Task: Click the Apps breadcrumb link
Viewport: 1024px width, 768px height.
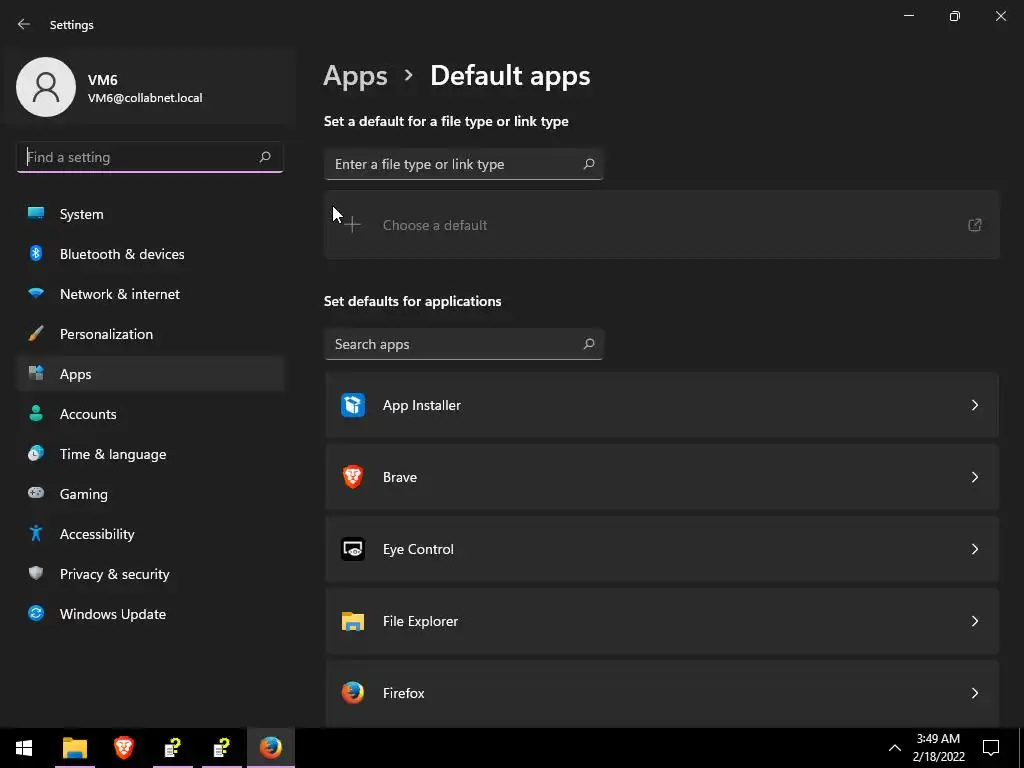Action: [355, 76]
